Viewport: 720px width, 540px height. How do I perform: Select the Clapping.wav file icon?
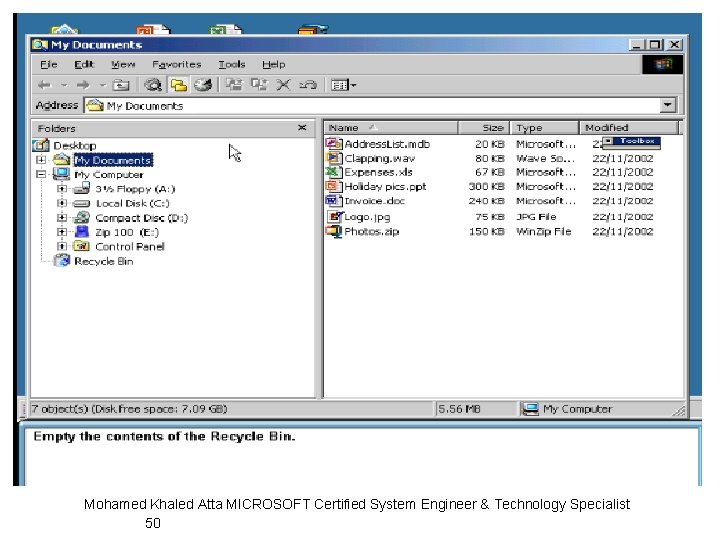click(x=334, y=158)
